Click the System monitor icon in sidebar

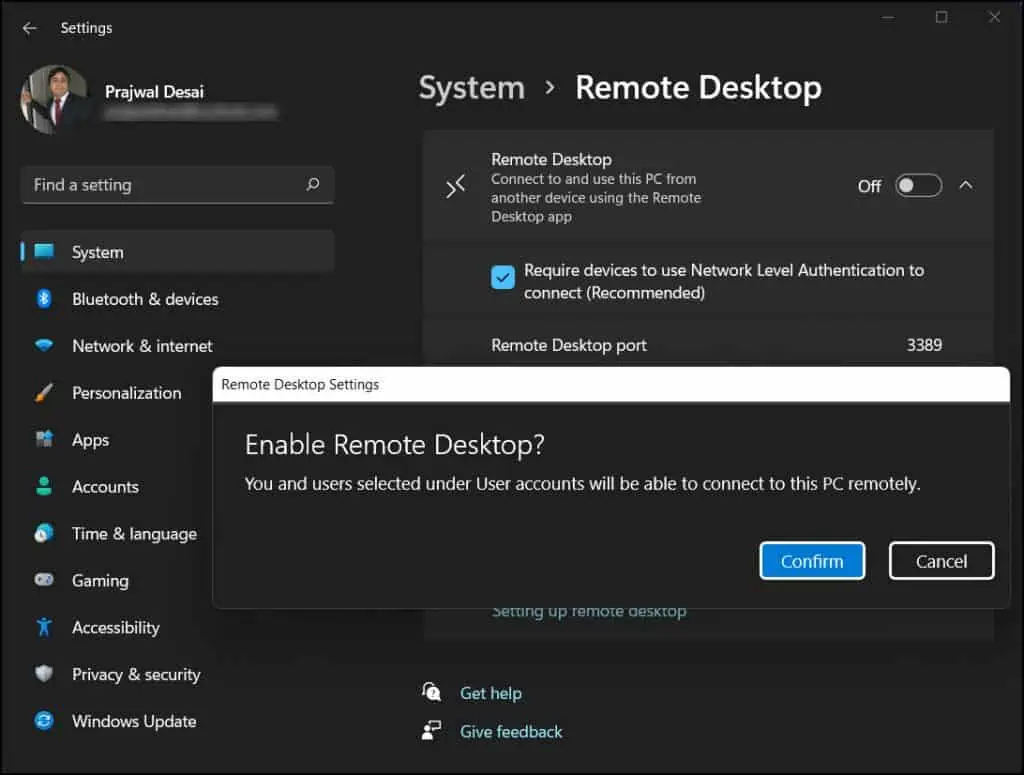44,251
